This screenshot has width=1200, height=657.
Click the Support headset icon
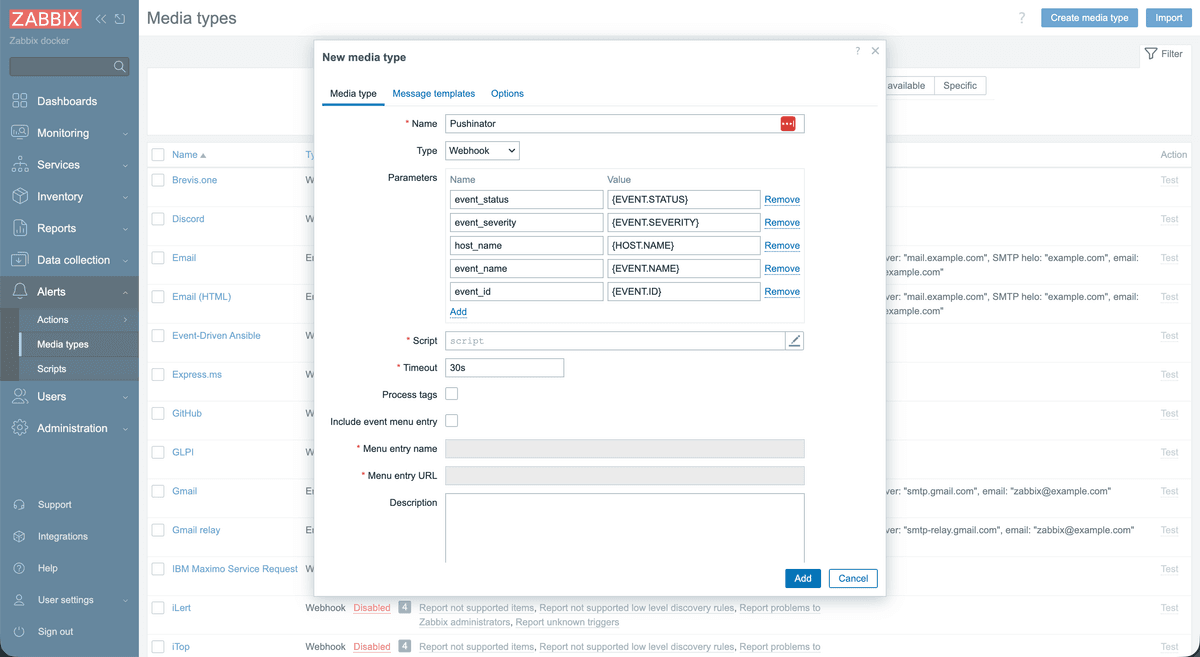click(x=19, y=505)
